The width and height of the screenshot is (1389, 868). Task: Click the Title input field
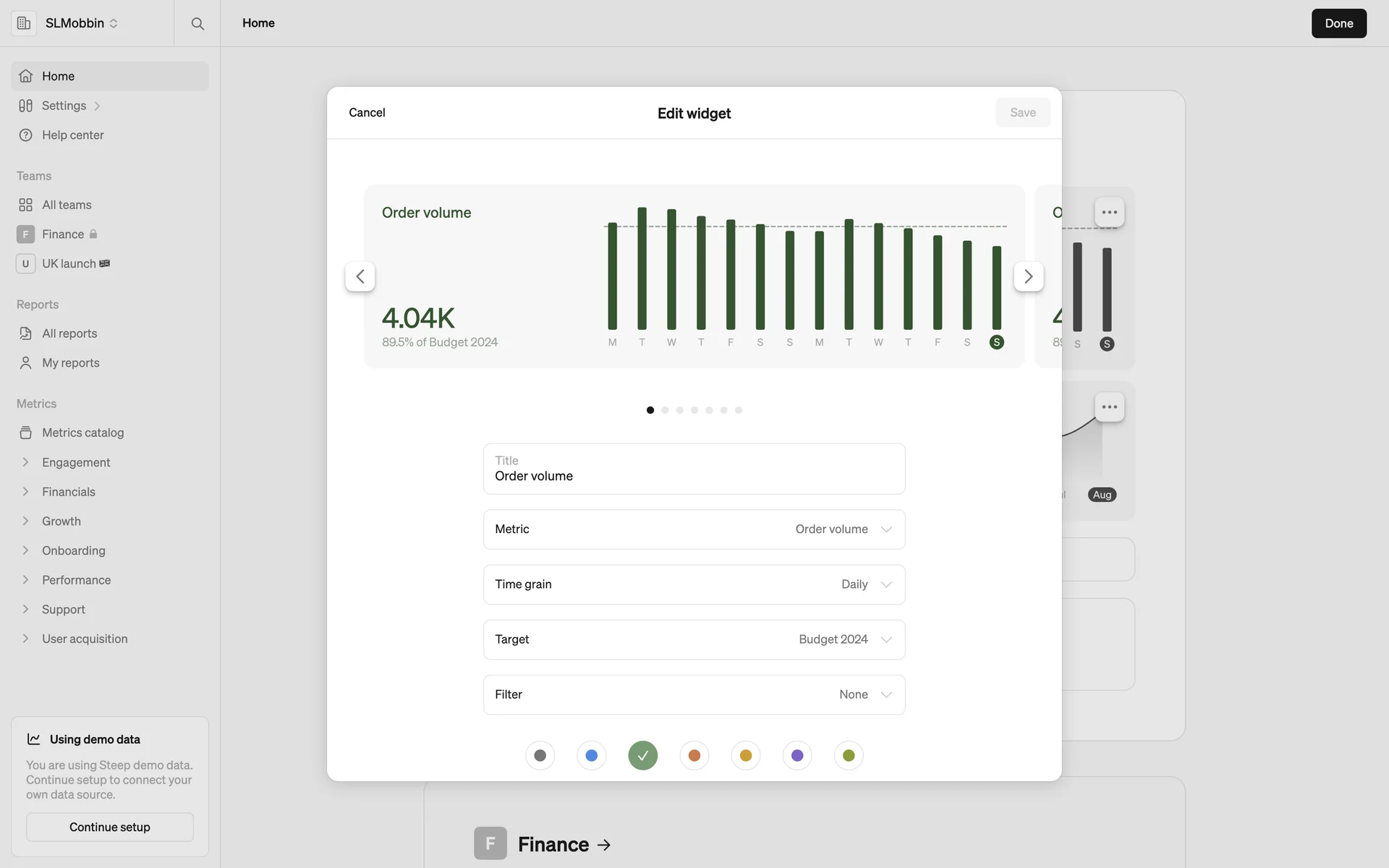coord(694,469)
